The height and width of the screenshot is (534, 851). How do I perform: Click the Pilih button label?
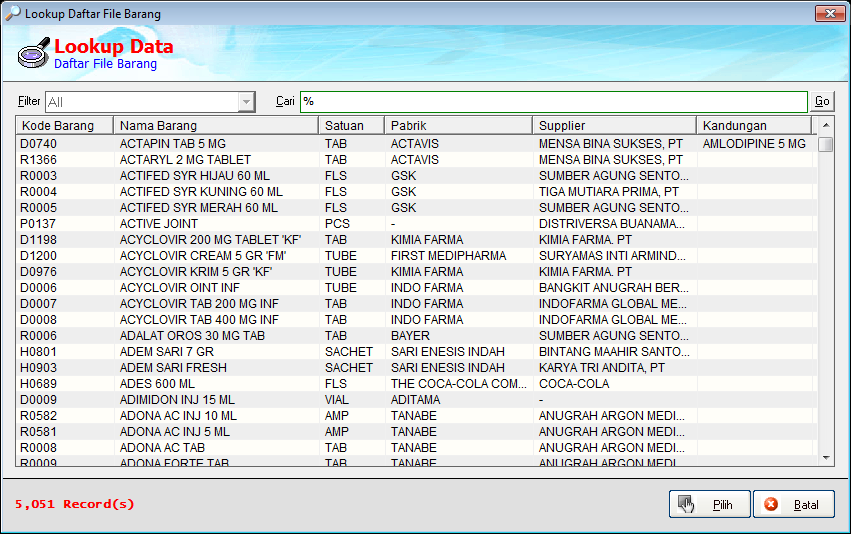point(722,505)
